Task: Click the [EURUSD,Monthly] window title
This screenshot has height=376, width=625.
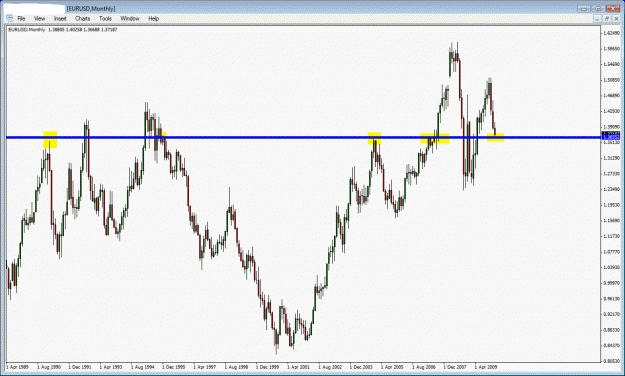Action: click(x=91, y=8)
